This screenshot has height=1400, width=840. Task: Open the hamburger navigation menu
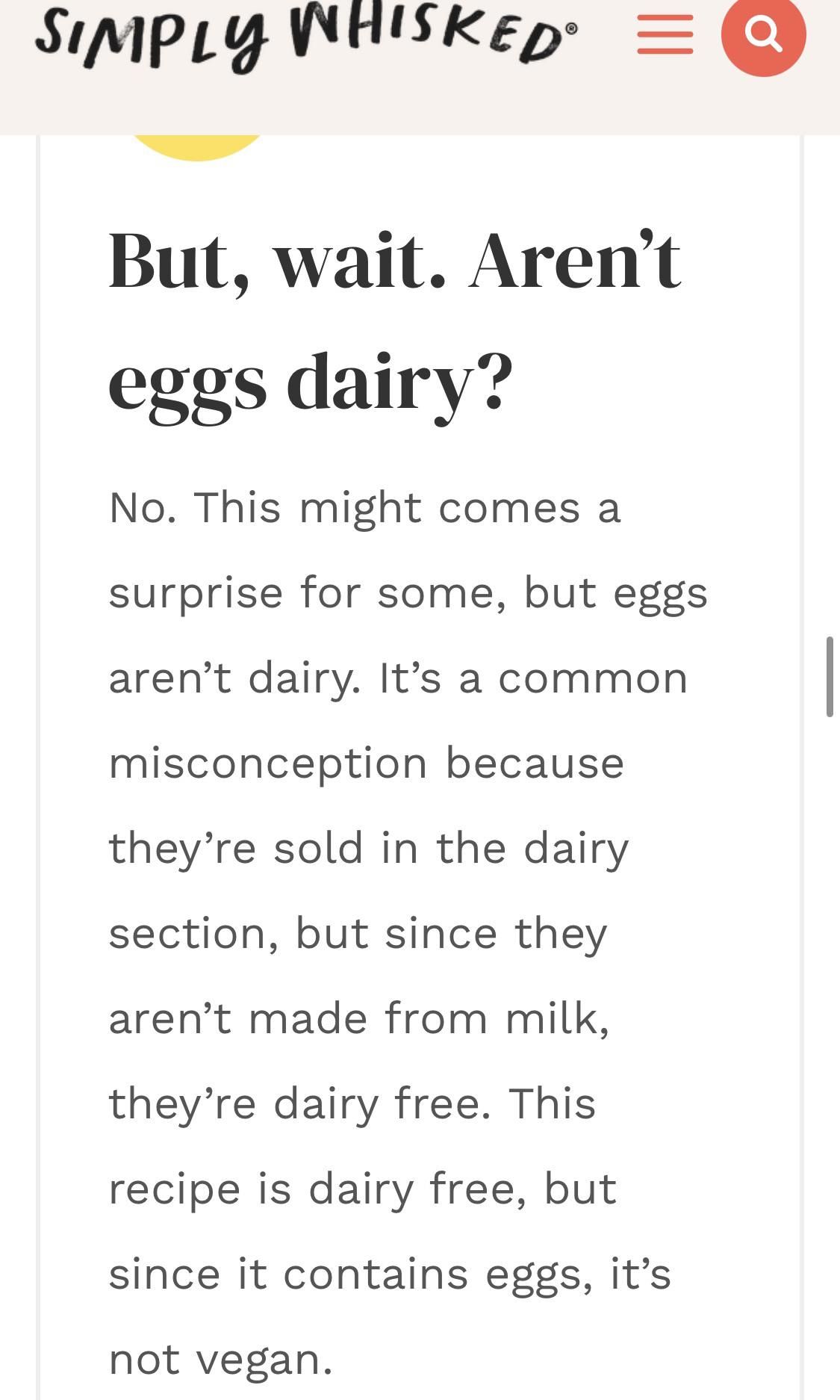pyautogui.click(x=665, y=34)
